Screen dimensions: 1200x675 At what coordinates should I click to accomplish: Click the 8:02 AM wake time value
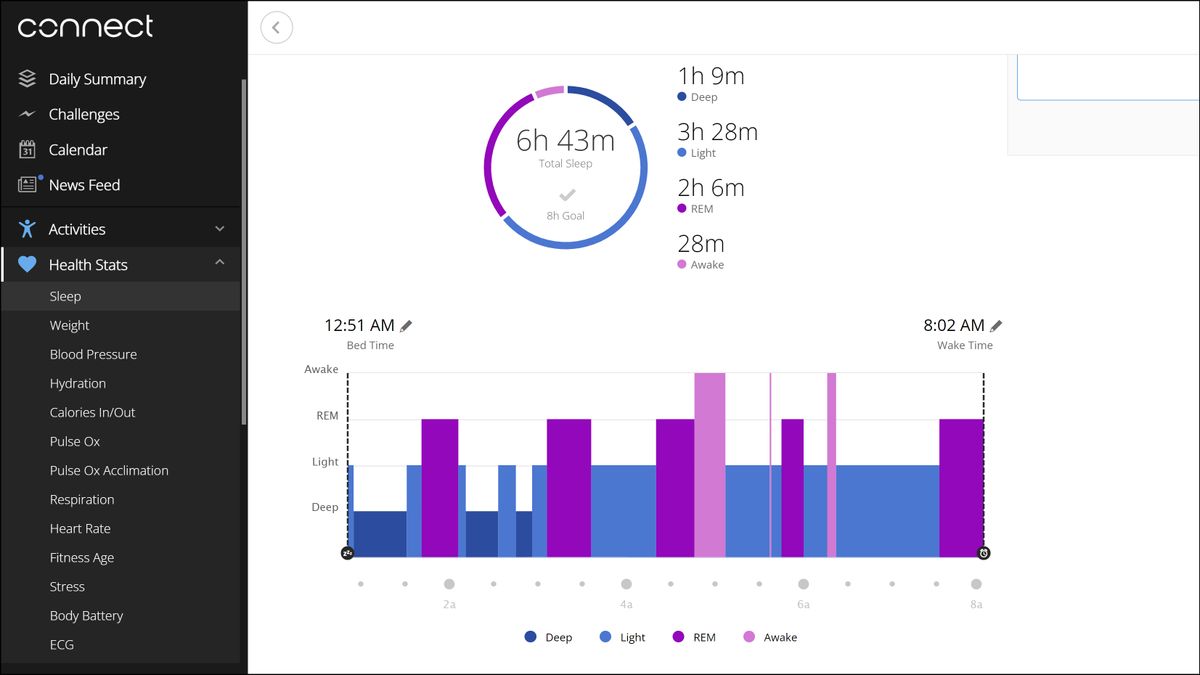point(954,325)
